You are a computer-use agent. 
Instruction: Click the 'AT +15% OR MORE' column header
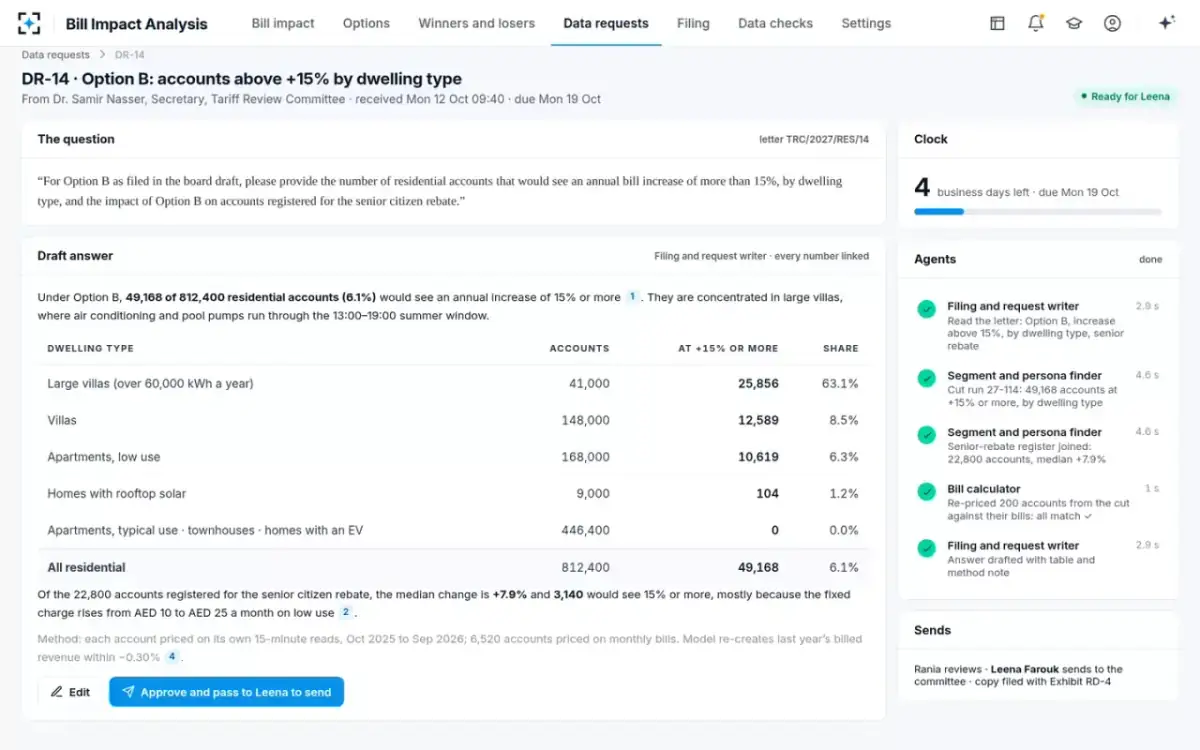click(728, 348)
